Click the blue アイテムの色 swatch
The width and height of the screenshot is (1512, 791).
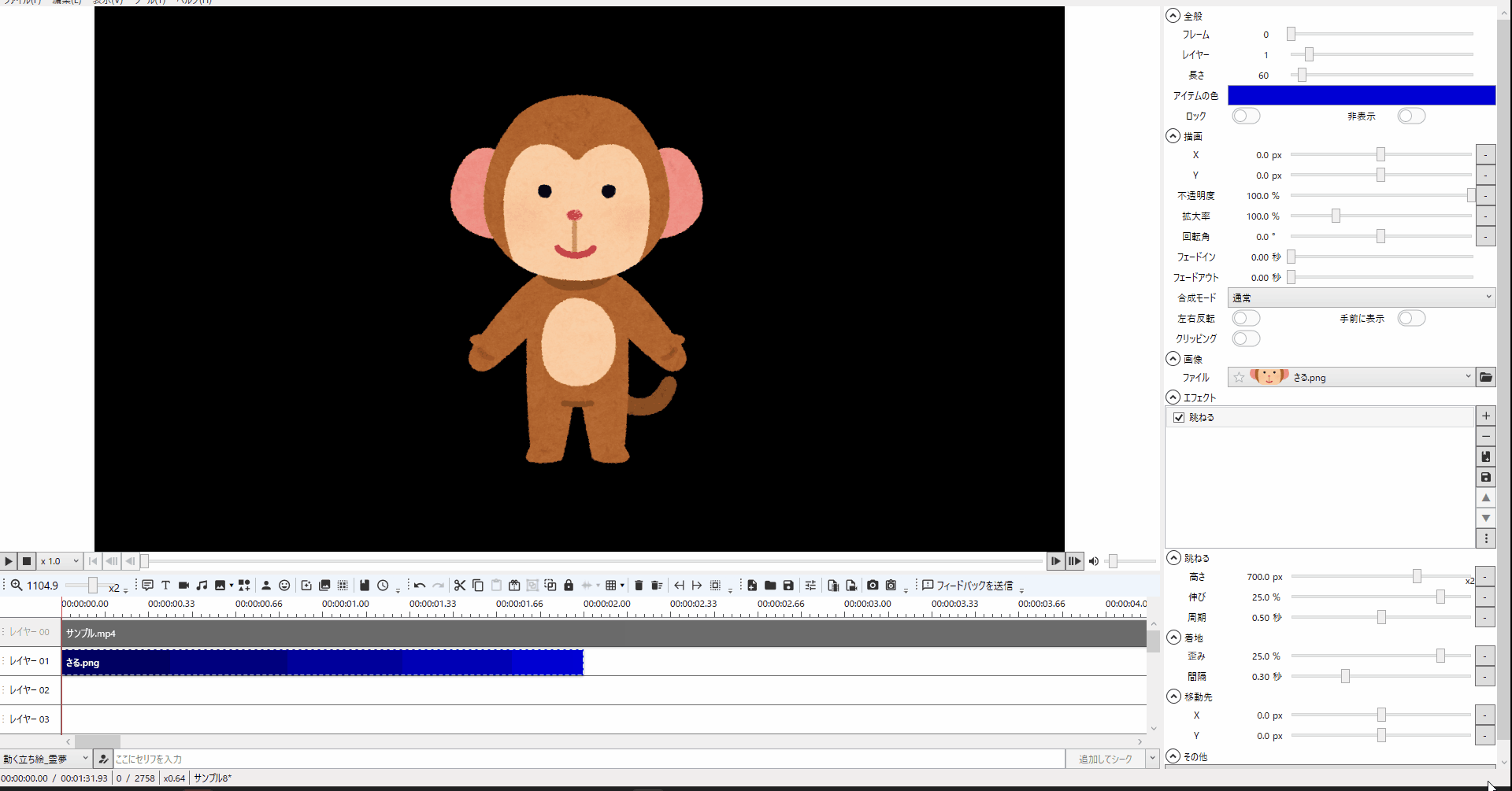tap(1361, 95)
